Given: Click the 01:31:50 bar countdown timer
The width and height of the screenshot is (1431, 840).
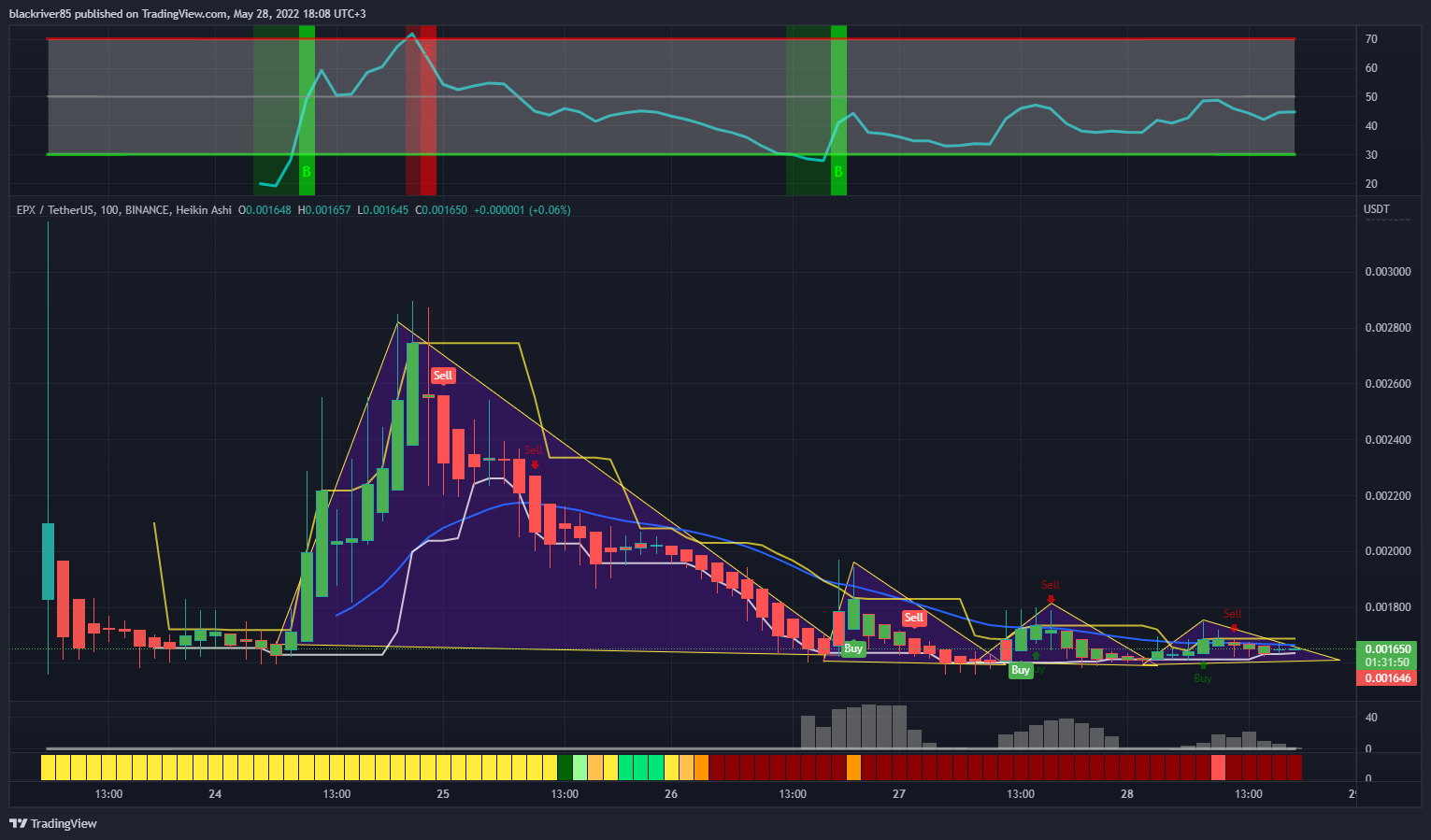Looking at the screenshot, I should pos(1388,662).
